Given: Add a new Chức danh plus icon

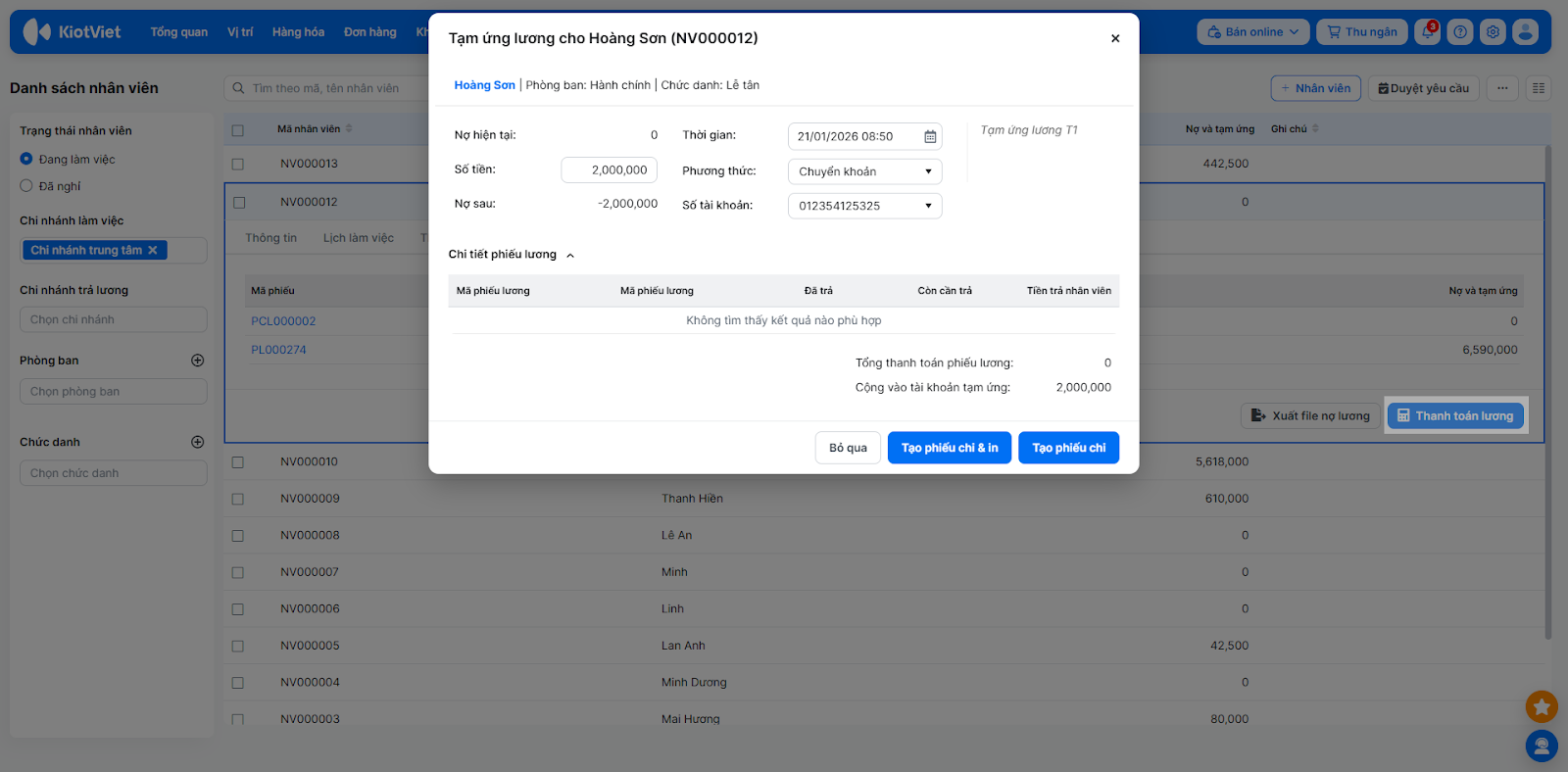Looking at the screenshot, I should (197, 442).
